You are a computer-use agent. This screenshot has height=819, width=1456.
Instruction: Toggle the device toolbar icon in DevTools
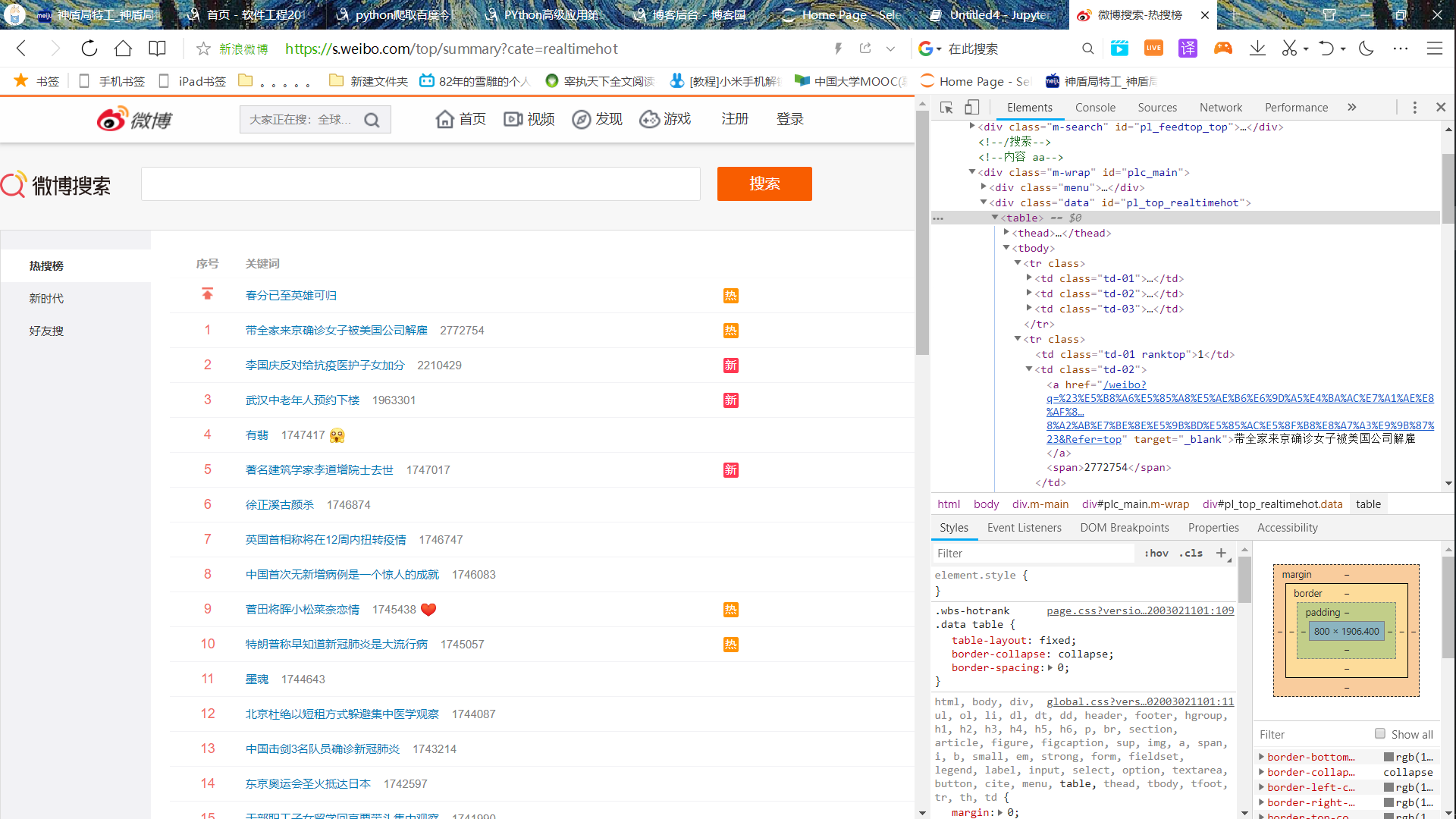tap(971, 108)
